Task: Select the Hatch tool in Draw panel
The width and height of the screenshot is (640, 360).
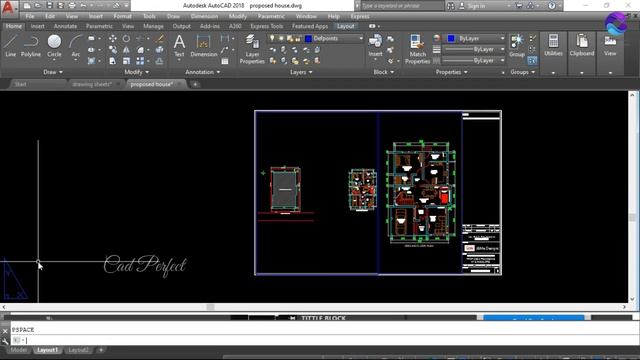Action: [x=91, y=61]
